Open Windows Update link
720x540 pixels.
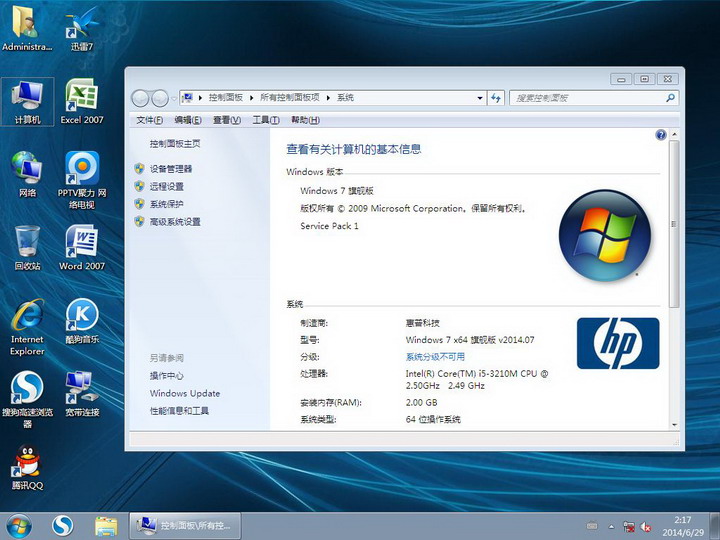(x=185, y=394)
